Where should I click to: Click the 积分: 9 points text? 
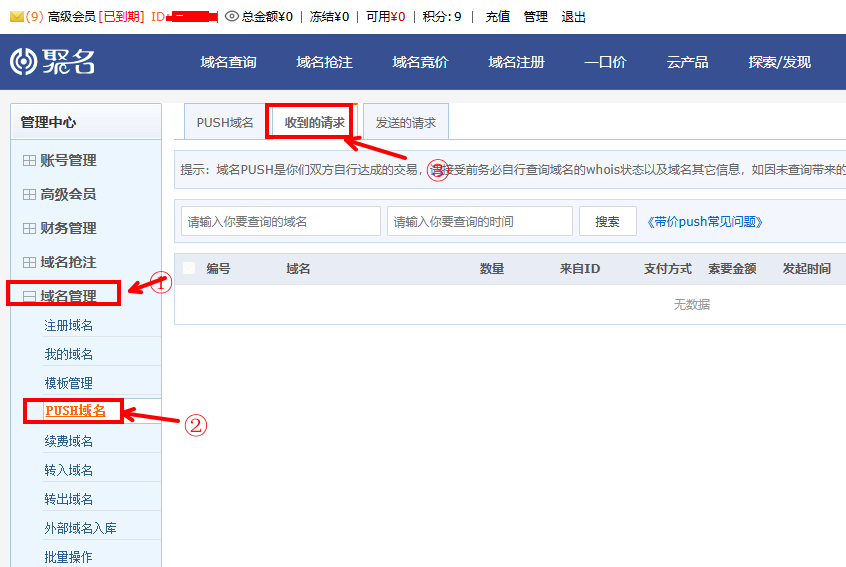pos(442,17)
